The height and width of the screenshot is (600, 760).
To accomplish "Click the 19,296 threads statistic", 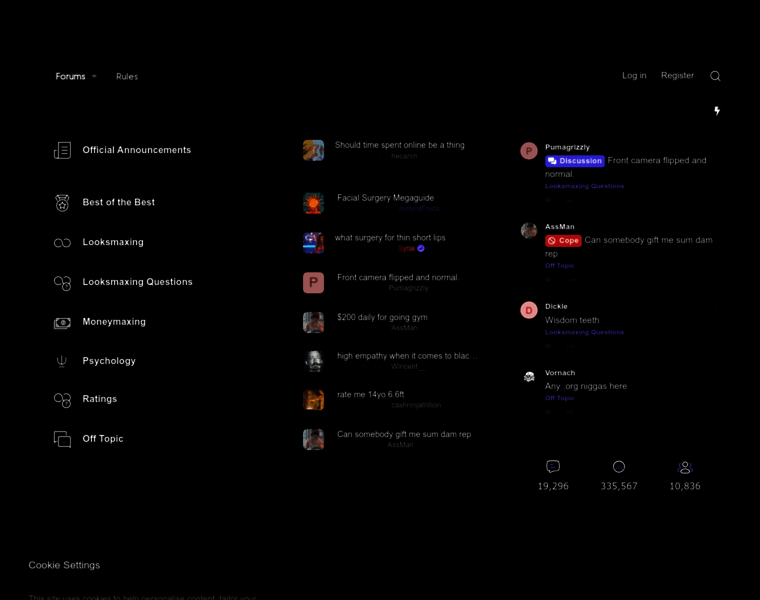I will coord(553,486).
